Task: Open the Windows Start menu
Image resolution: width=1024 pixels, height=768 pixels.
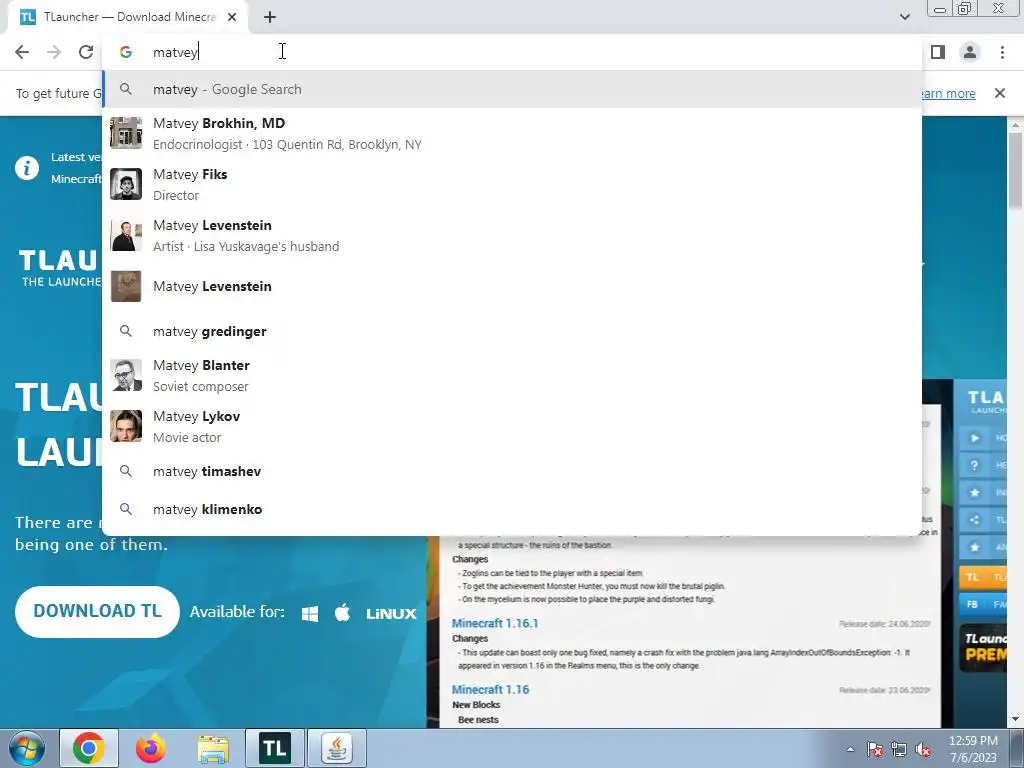Action: 26,748
